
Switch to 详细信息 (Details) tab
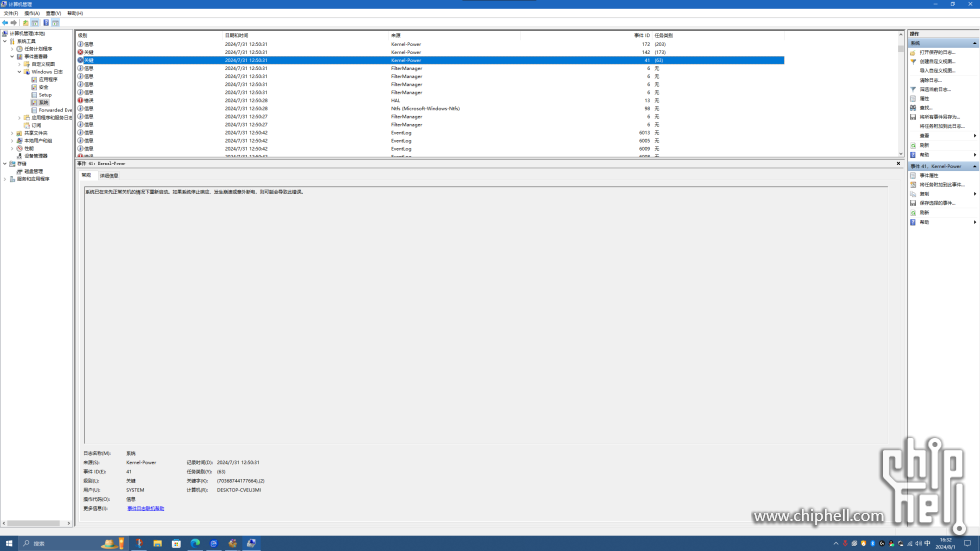click(109, 176)
